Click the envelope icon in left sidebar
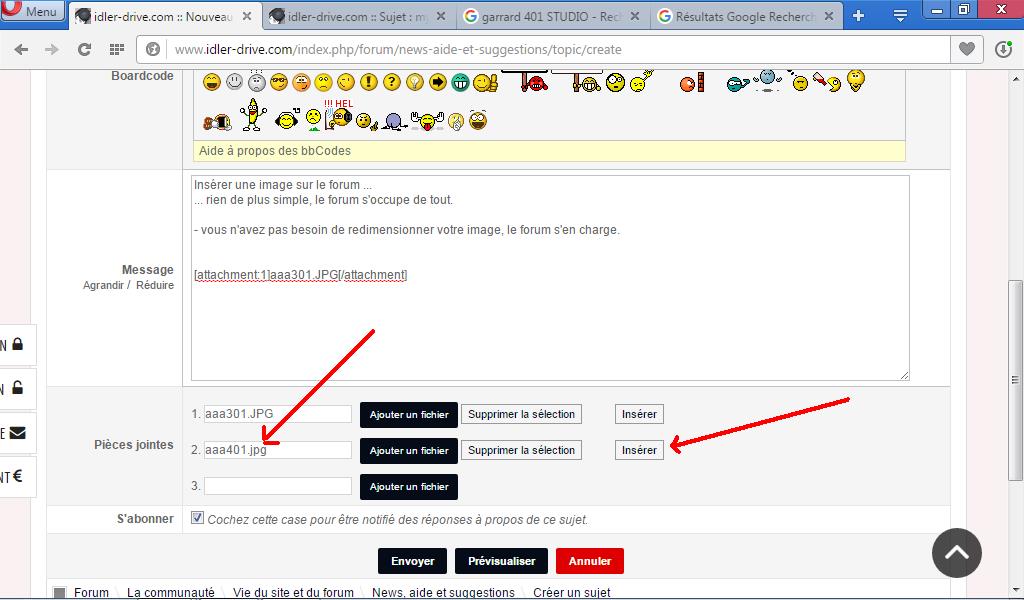Viewport: 1024px width, 600px height. (17, 433)
